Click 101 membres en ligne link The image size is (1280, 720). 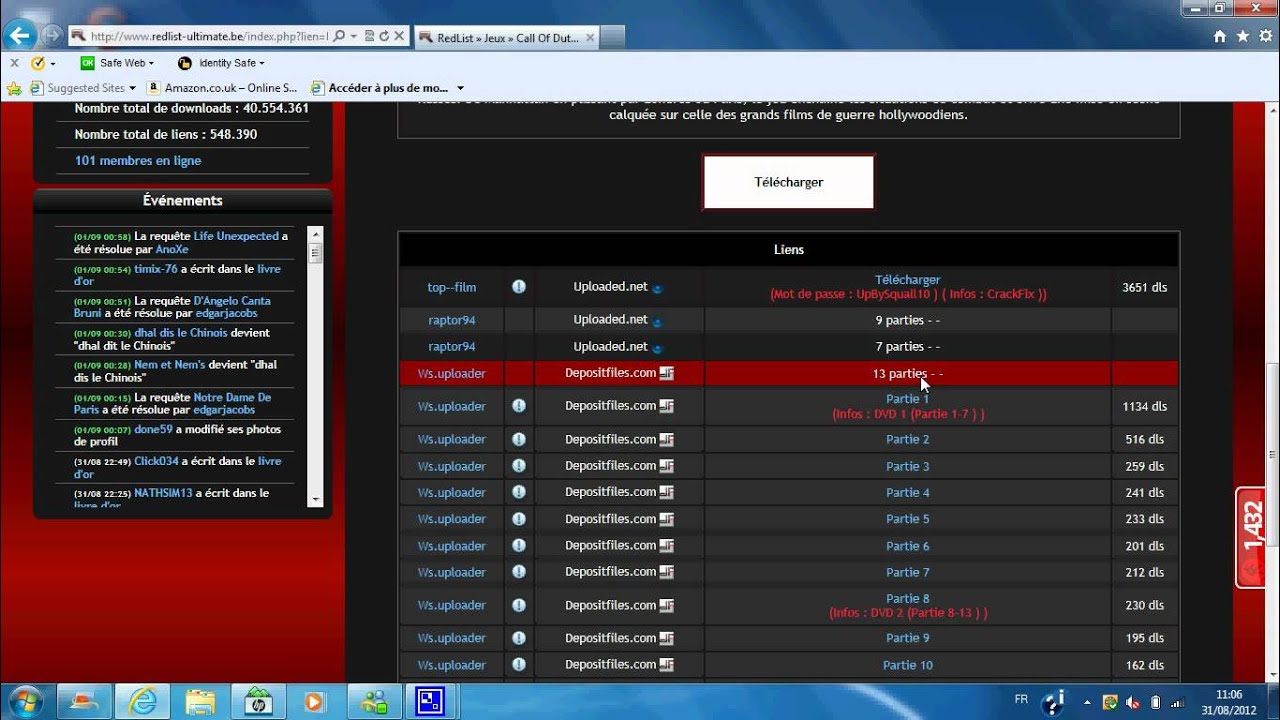pyautogui.click(x=138, y=161)
